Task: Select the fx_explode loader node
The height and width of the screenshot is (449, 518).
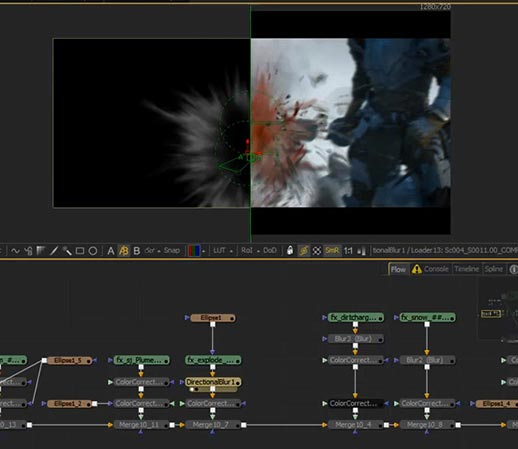Action: 213,360
